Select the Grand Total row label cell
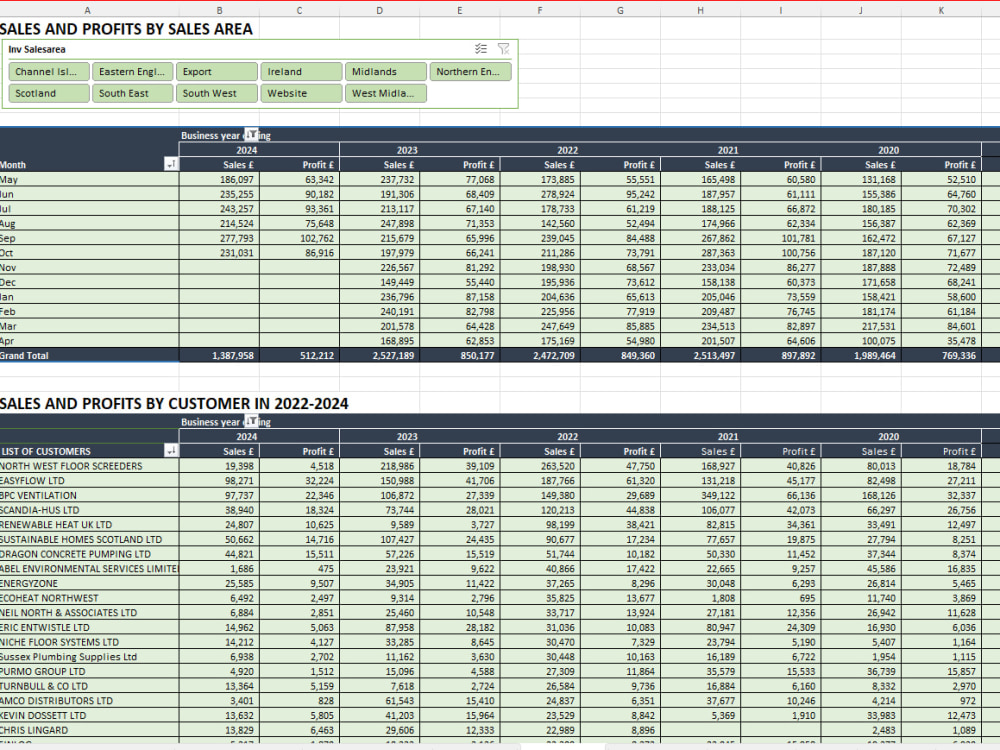This screenshot has height=750, width=1000. point(60,355)
